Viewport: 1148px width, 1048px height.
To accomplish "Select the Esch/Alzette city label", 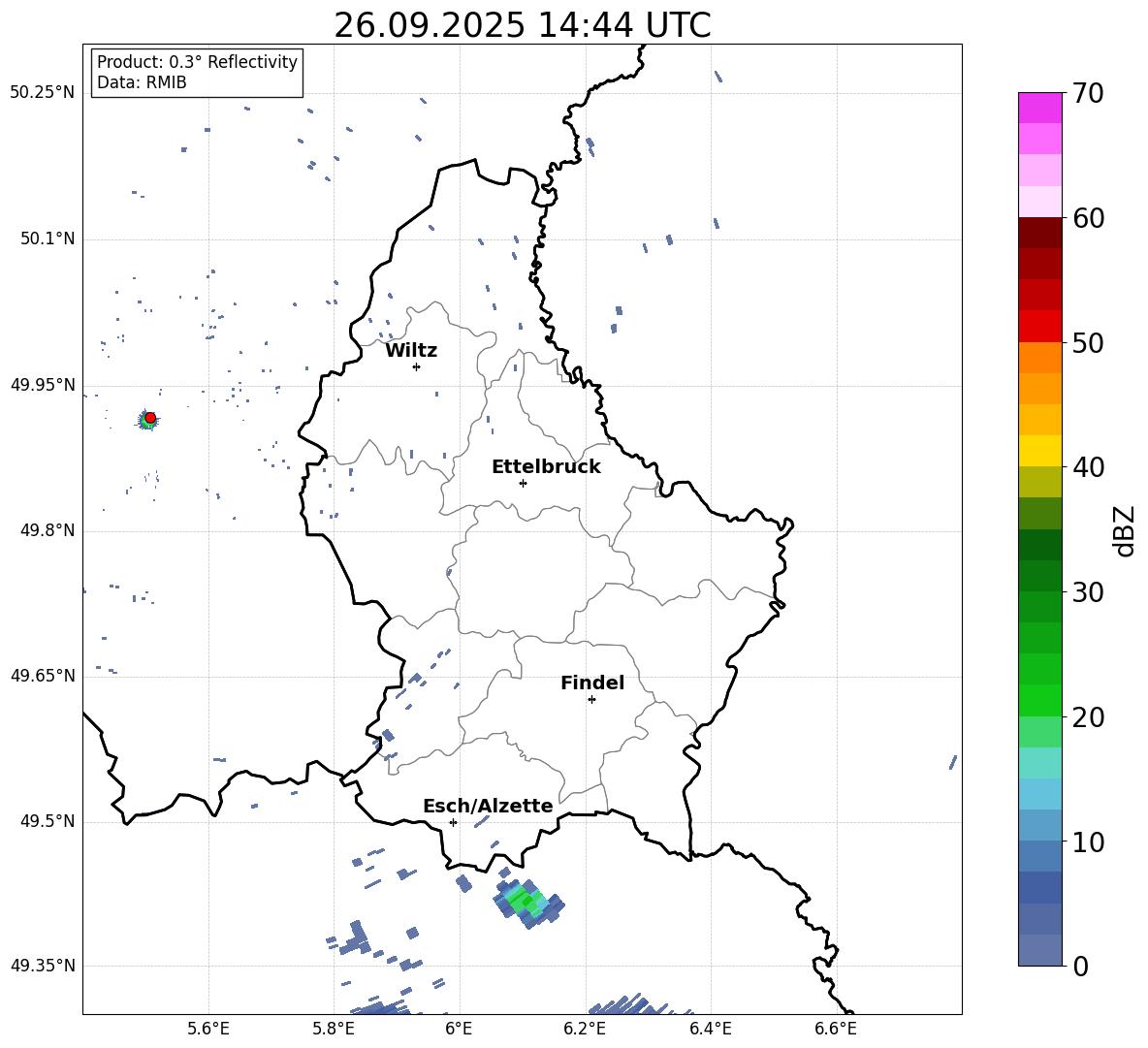I will [488, 806].
